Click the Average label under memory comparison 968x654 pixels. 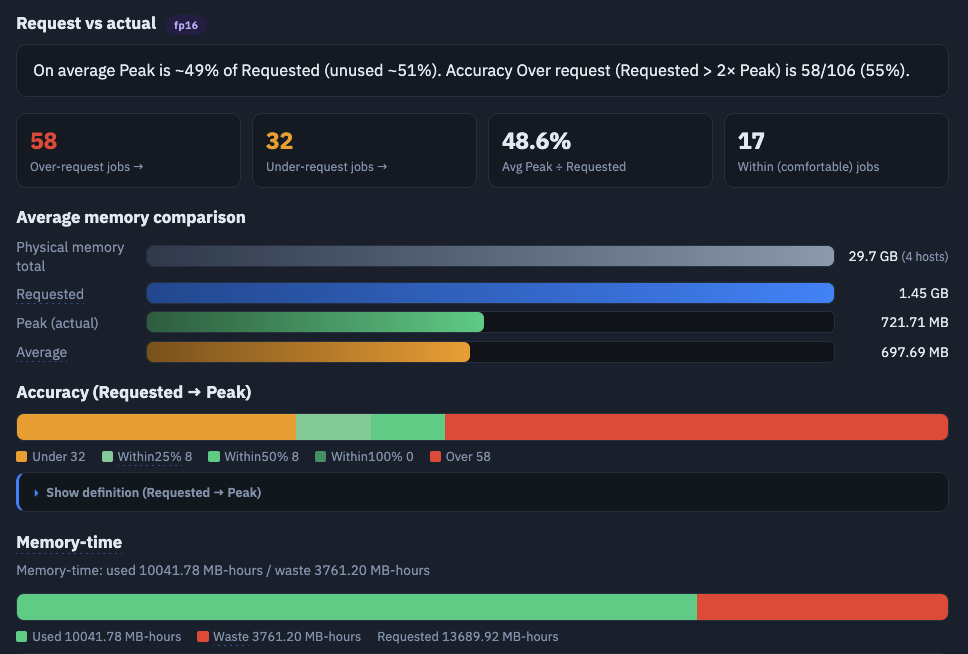coord(41,353)
